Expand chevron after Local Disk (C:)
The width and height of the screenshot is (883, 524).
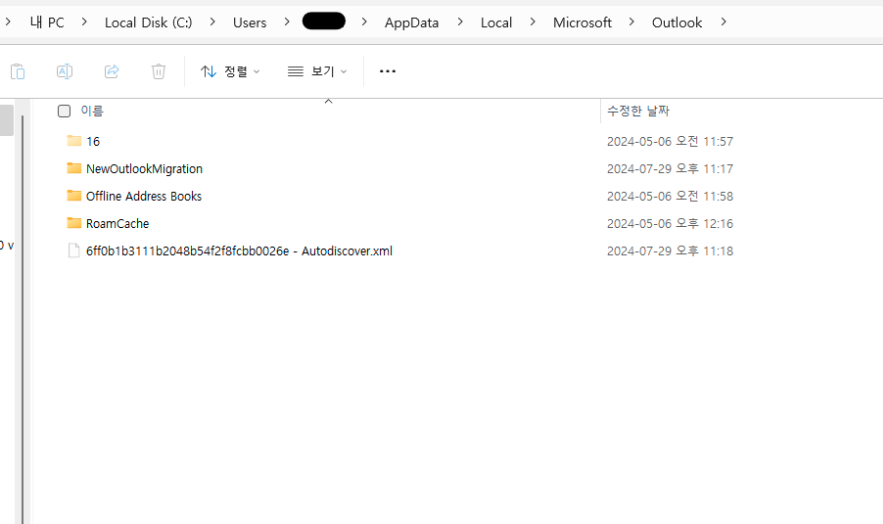[212, 22]
